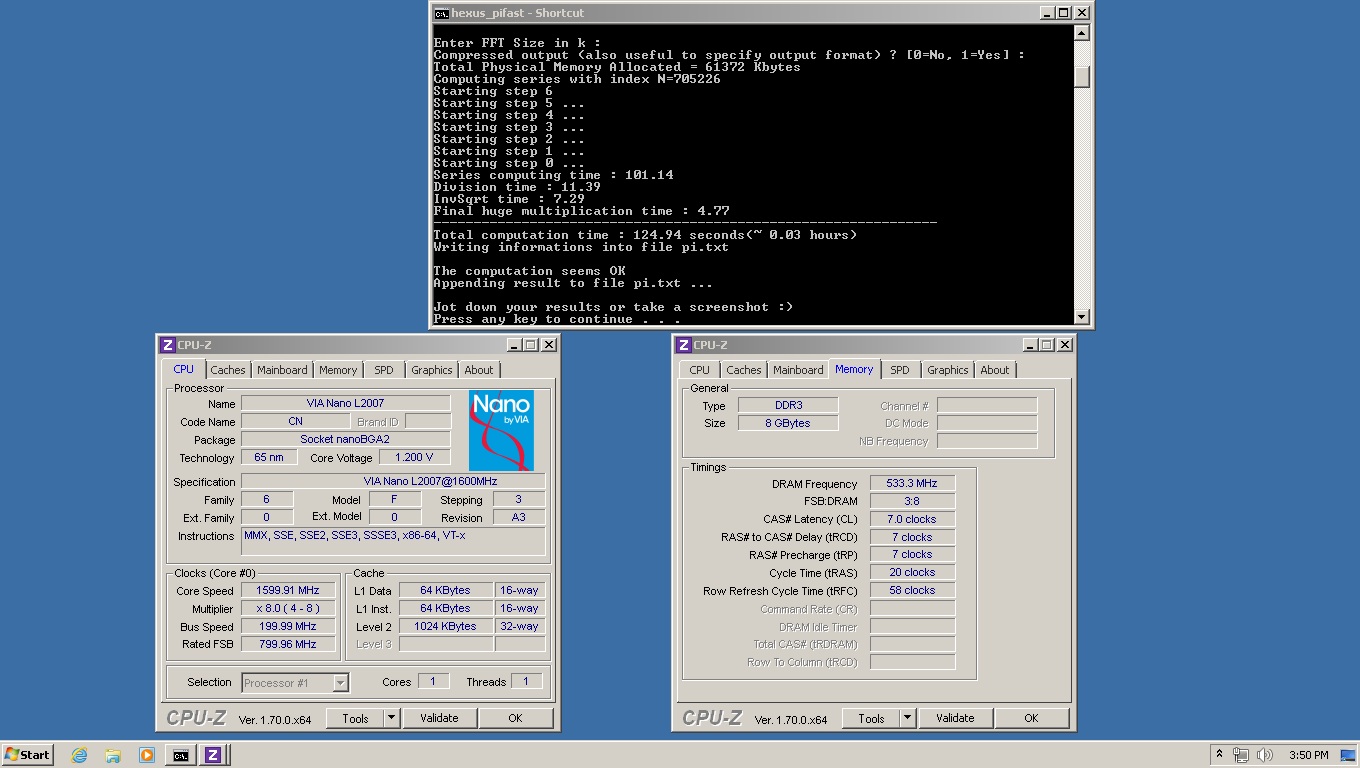Click the Show desktop tray icon
1360x768 pixels.
(1347, 755)
